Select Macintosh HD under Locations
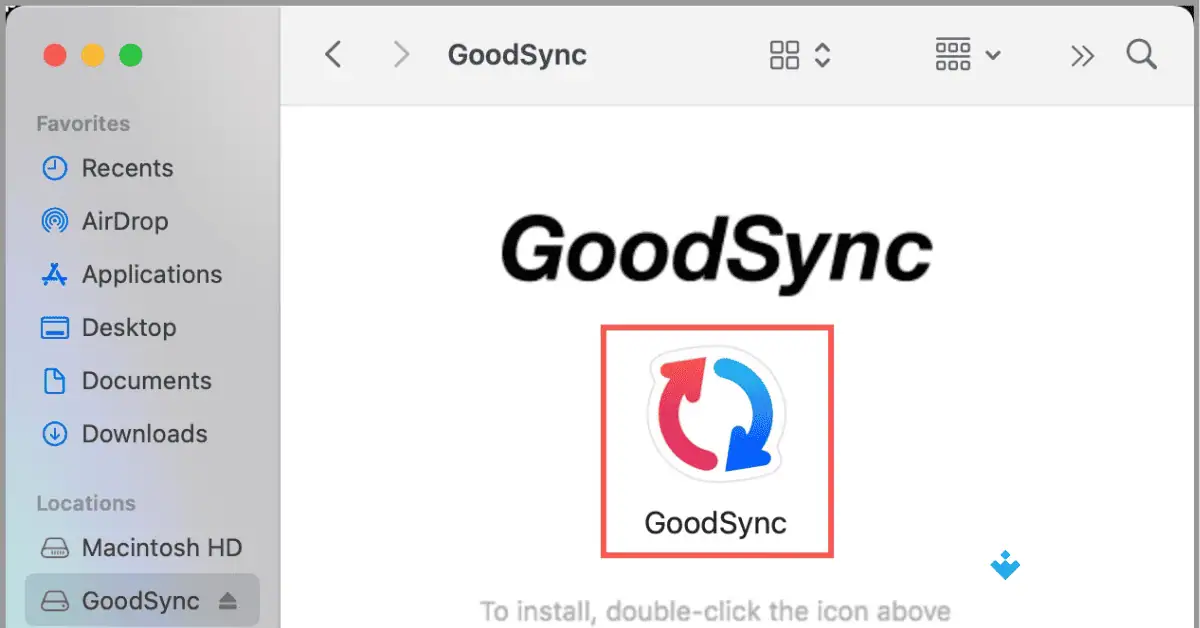The image size is (1200, 628). pos(161,548)
